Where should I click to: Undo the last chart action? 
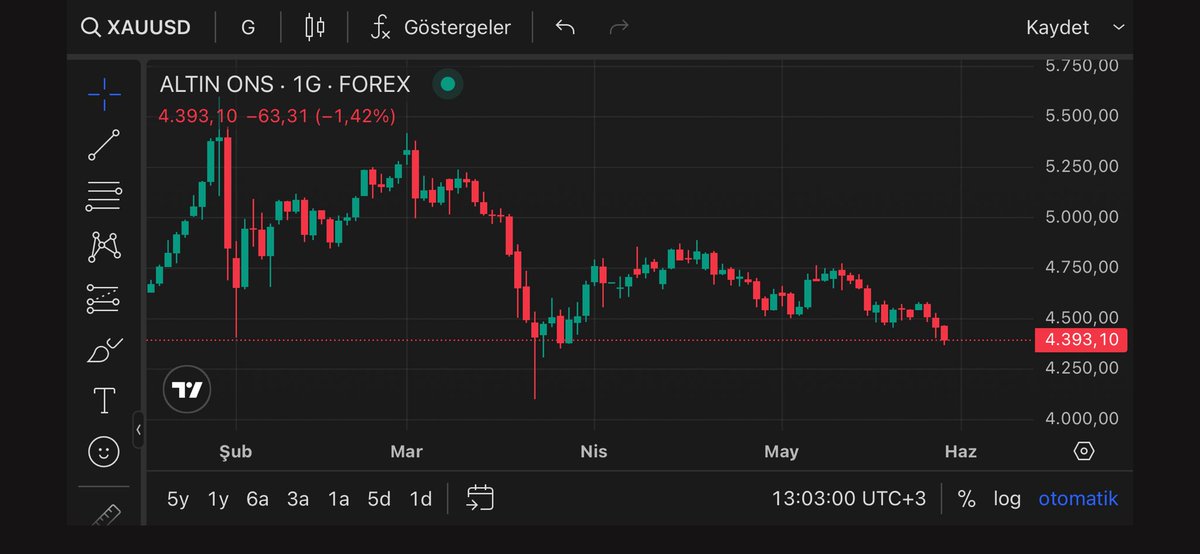pos(565,27)
